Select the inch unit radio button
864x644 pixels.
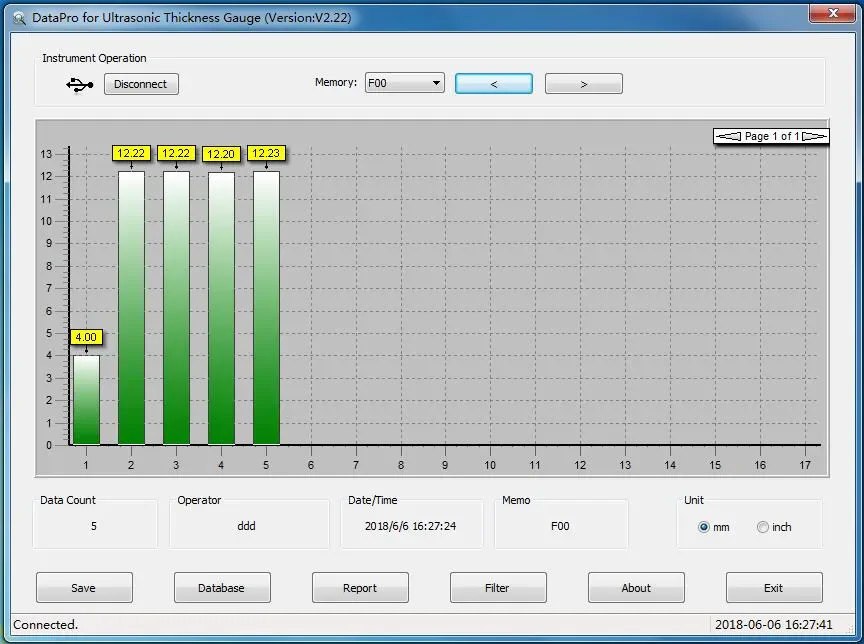coord(763,527)
